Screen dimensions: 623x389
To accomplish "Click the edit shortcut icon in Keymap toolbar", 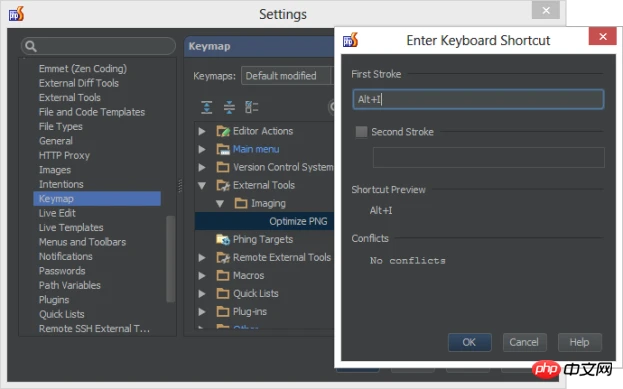I will pyautogui.click(x=252, y=107).
